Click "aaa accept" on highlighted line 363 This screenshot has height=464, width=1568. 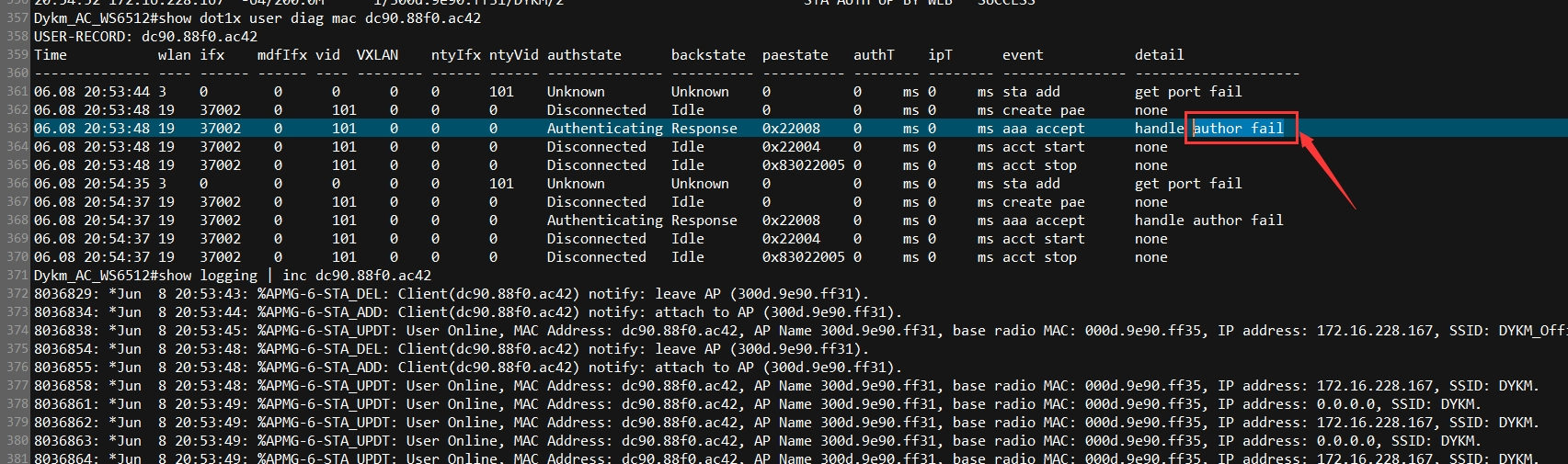1043,129
